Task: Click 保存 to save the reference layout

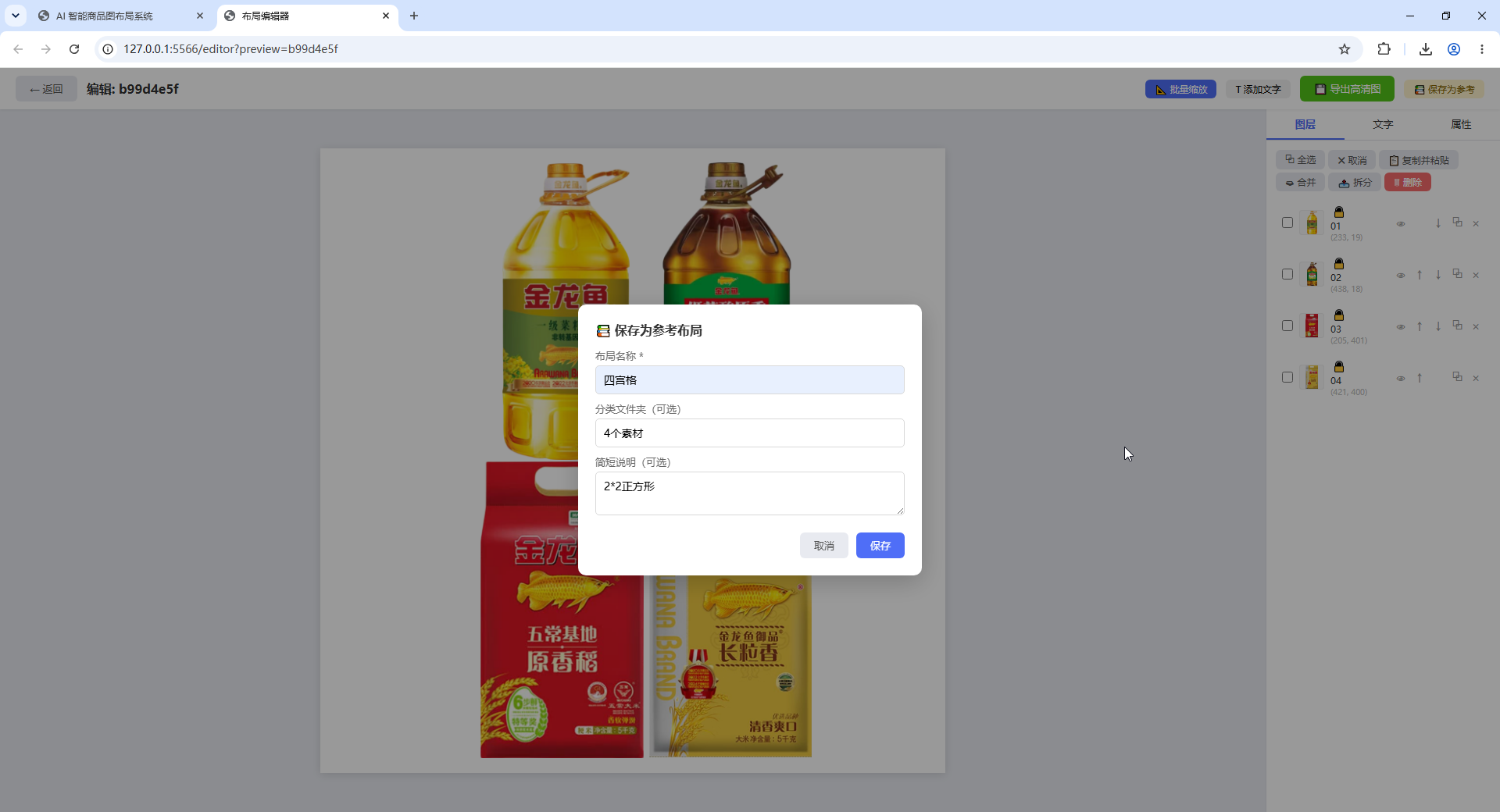Action: tap(880, 546)
